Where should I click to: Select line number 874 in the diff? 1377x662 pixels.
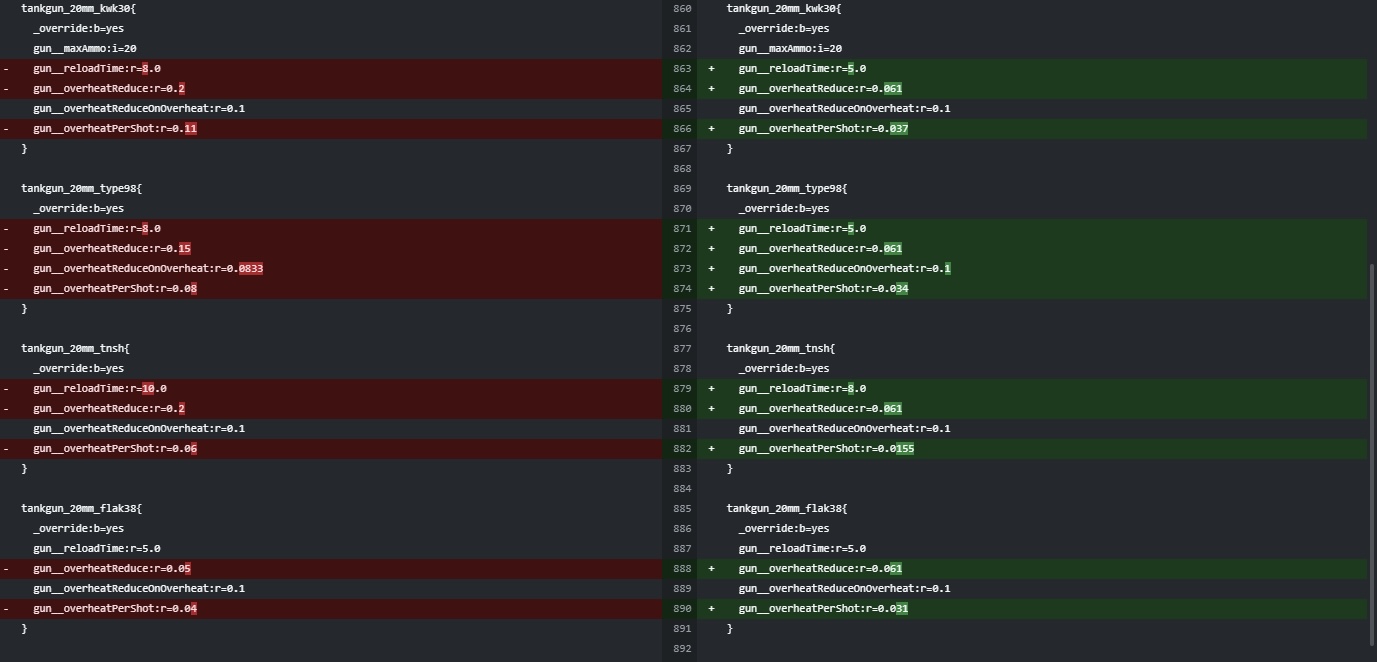(x=682, y=289)
